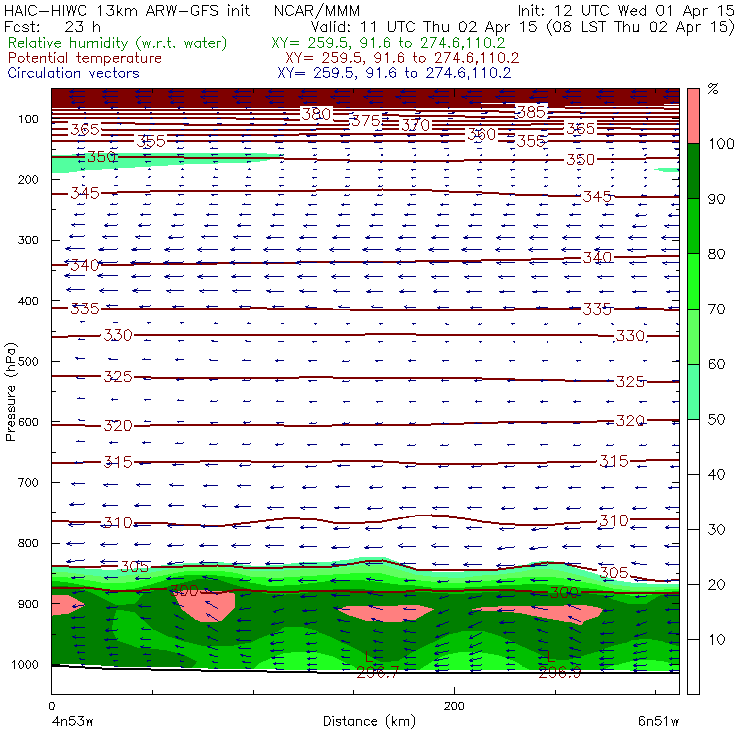Click the 'Distance (km)' axis label
Viewport: 740px width, 740px height.
tap(369, 721)
